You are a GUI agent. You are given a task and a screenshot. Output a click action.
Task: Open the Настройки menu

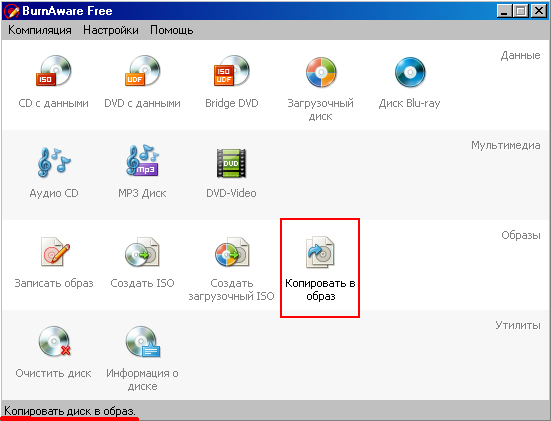111,30
